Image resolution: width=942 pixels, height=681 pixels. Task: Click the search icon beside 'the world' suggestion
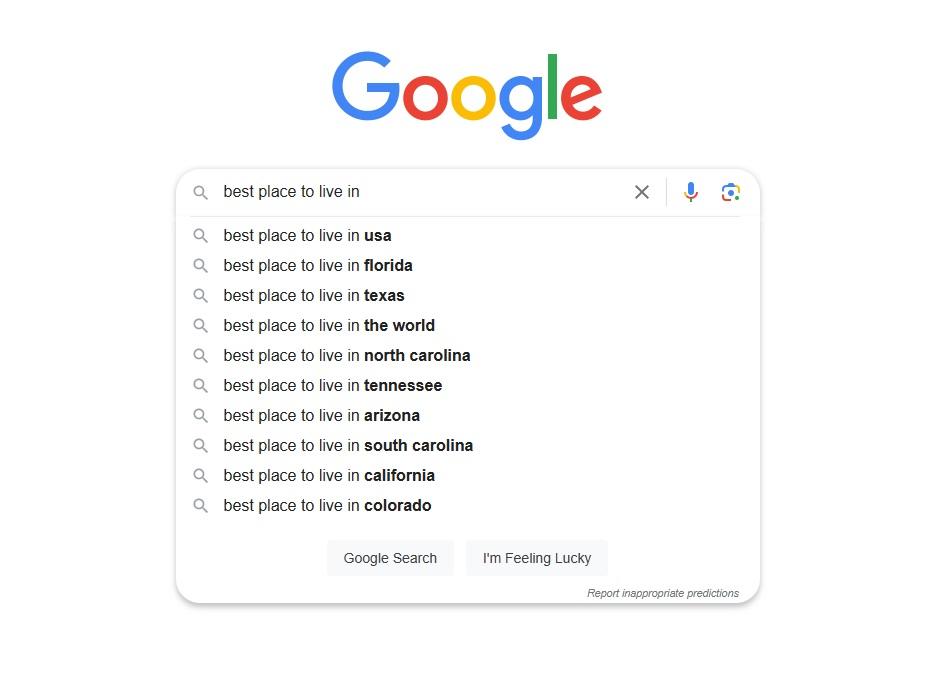[x=201, y=326]
